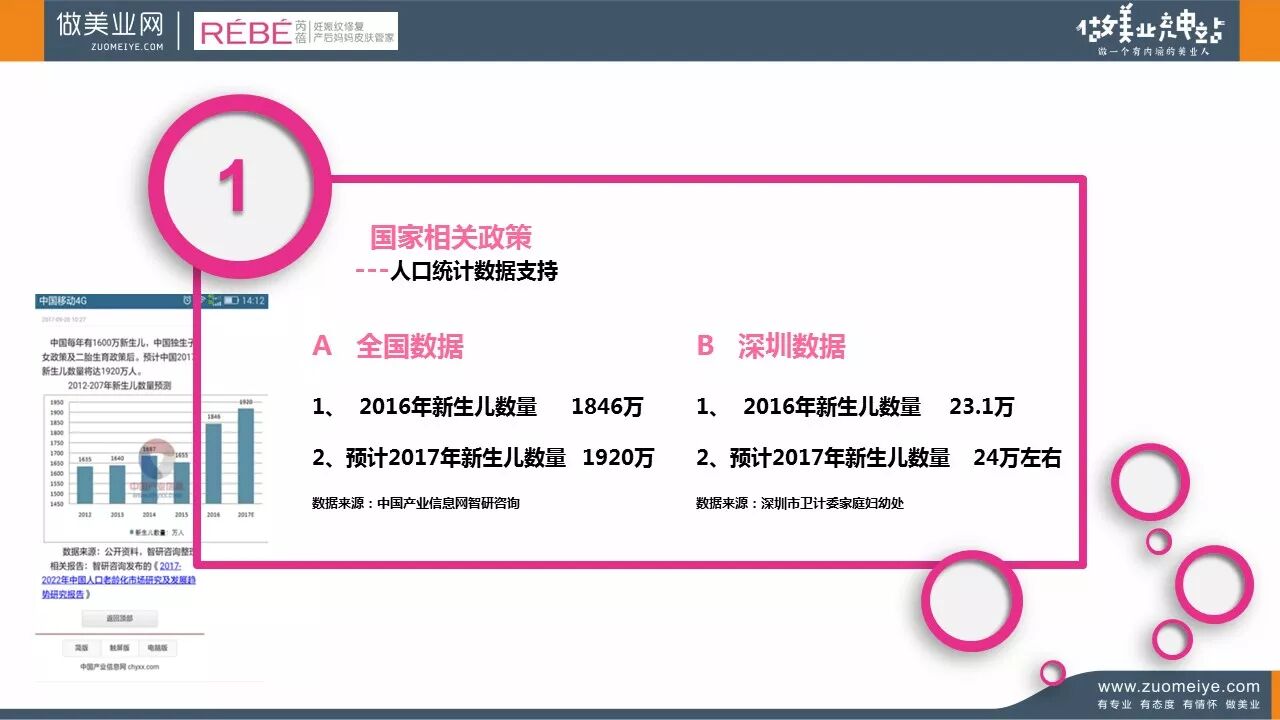Click the 2012 bar labeled 1635
1280x720 pixels.
pos(85,485)
